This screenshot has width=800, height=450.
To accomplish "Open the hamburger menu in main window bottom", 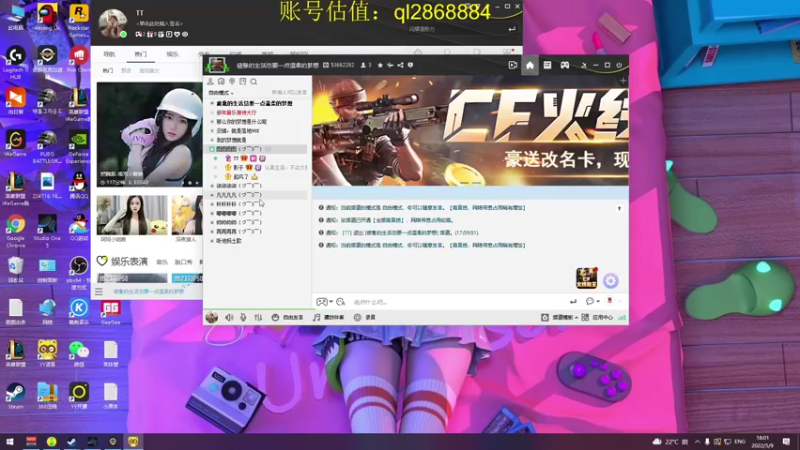I will (x=98, y=291).
